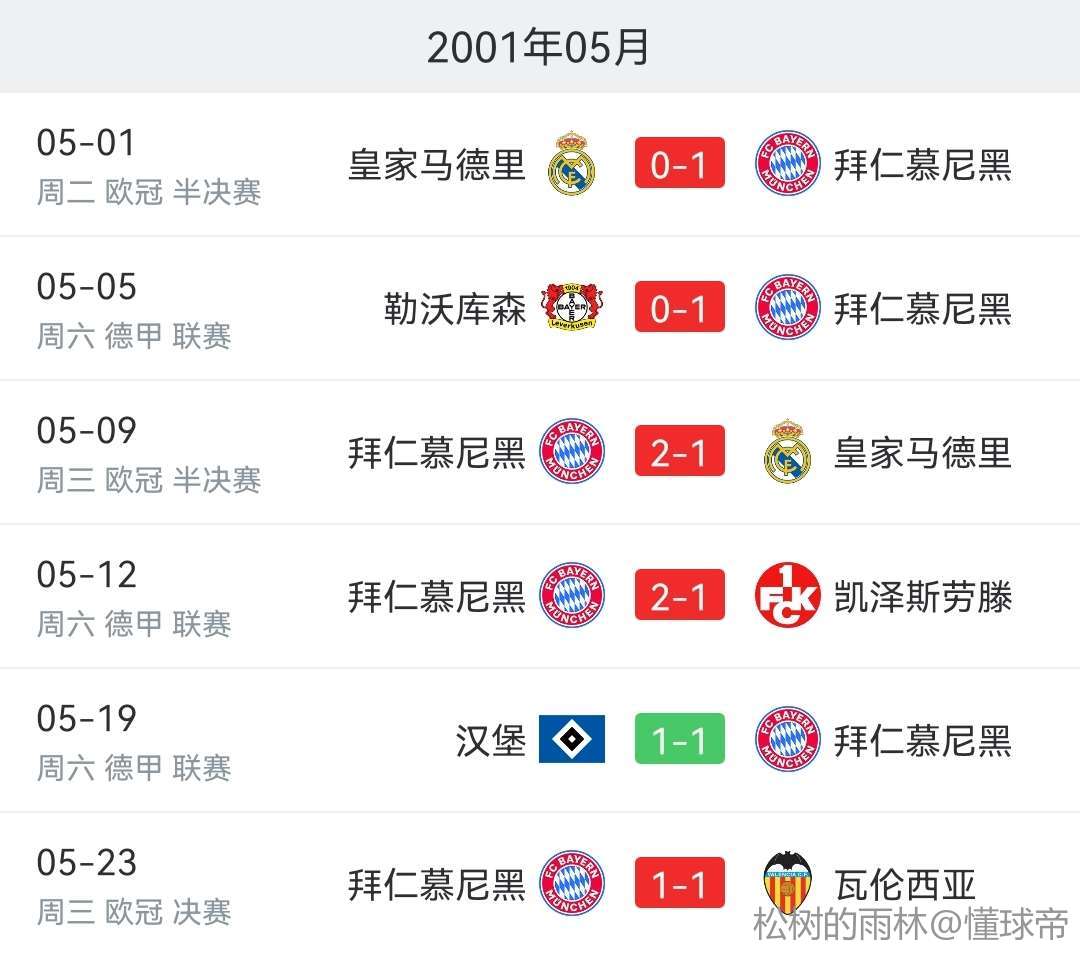This screenshot has height=955, width=1080.
Task: Click Bayern logo in 05-23 final row
Action: pos(572,884)
